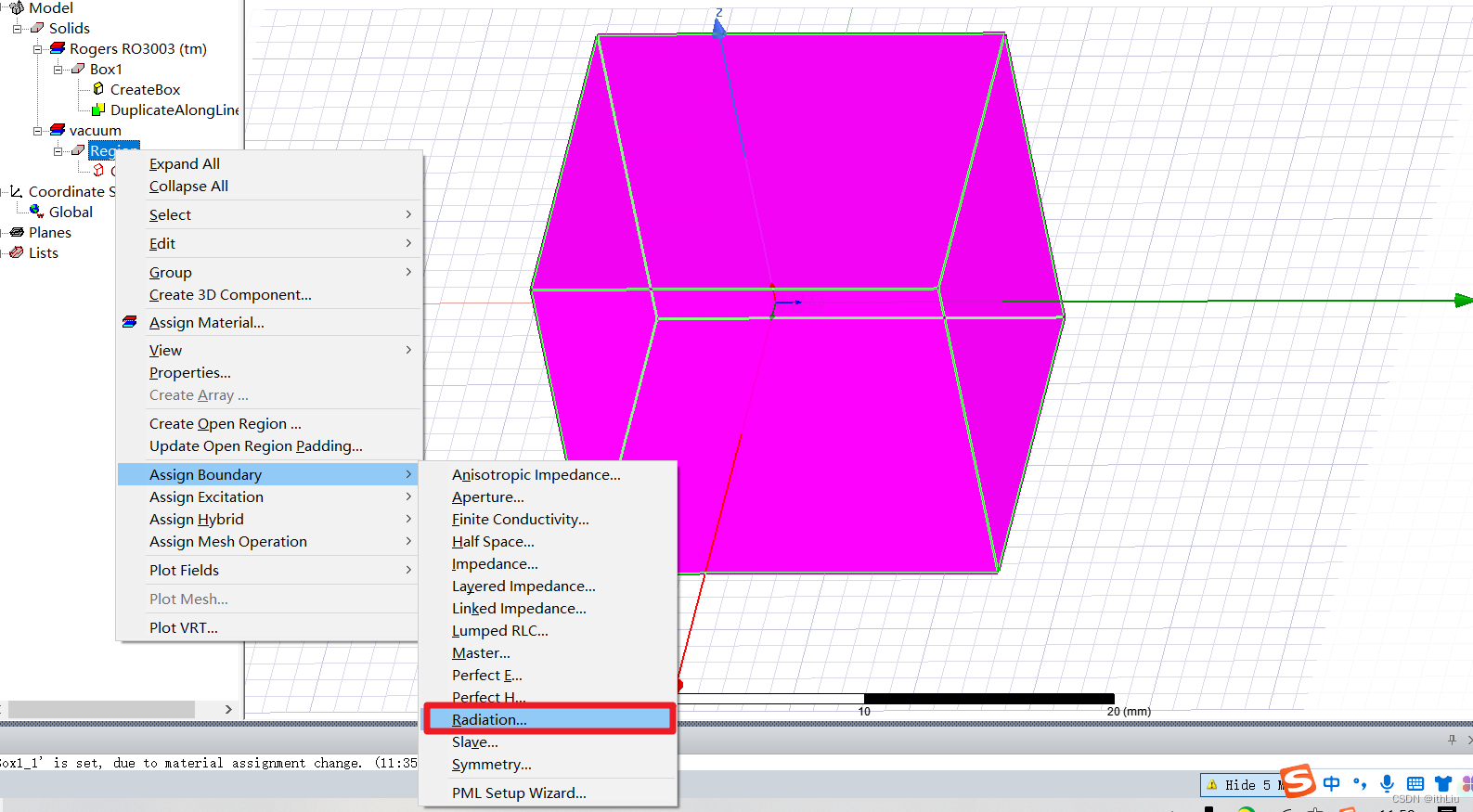The width and height of the screenshot is (1473, 812).
Task: Click the Rogers RO3003 material icon
Action: 58,48
